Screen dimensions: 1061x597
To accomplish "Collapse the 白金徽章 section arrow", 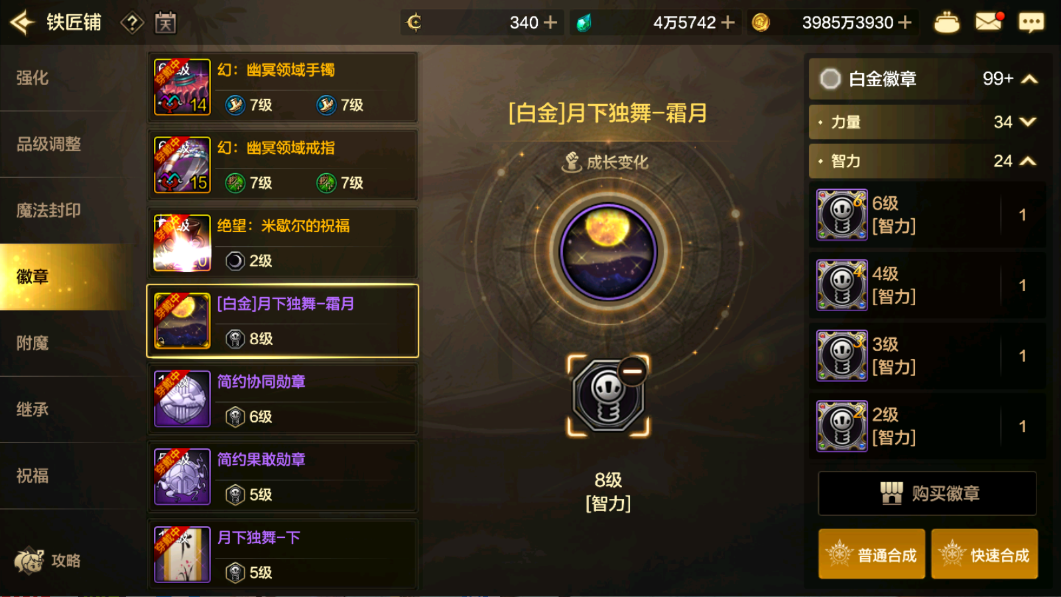I will pyautogui.click(x=1029, y=79).
